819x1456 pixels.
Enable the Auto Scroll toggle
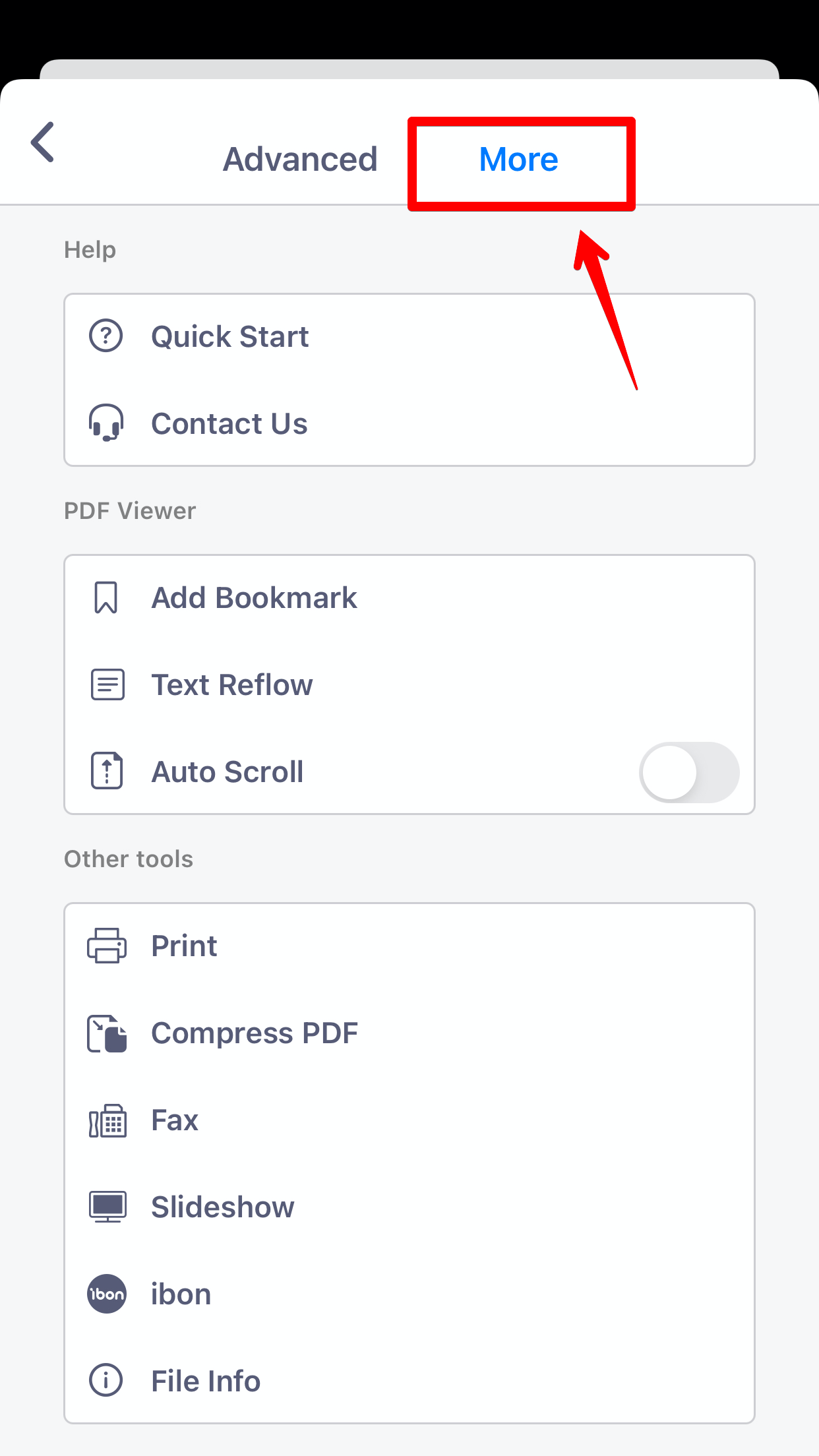click(690, 772)
